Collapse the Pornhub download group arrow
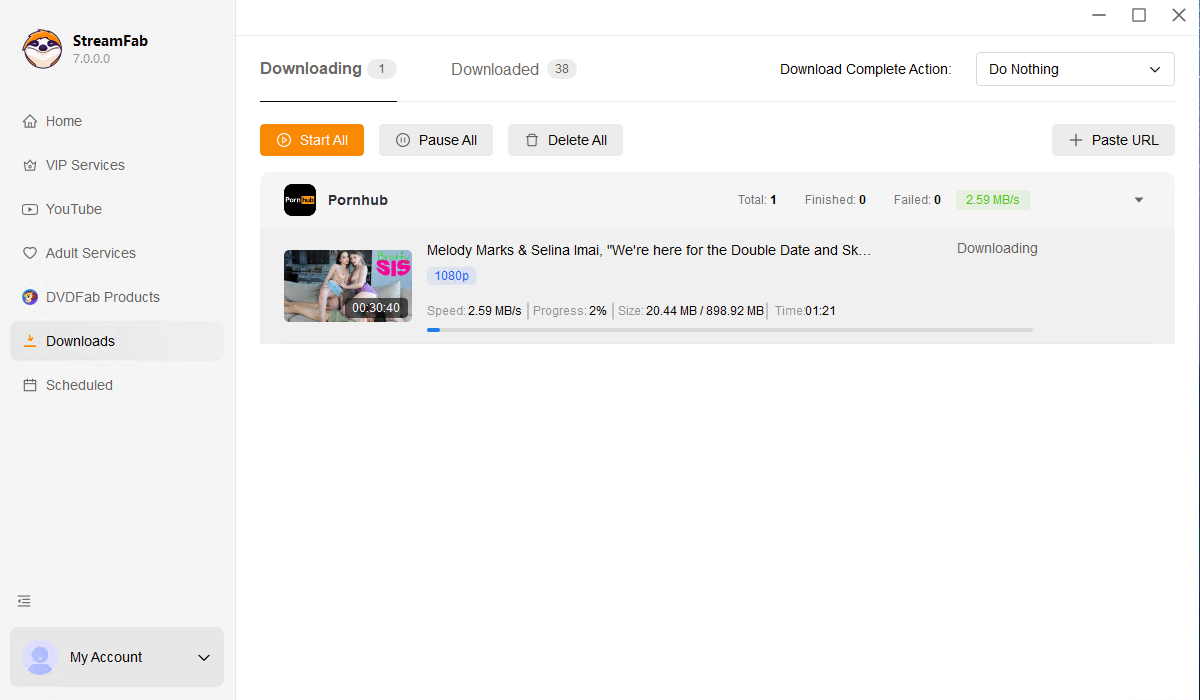This screenshot has height=700, width=1200. click(x=1138, y=200)
